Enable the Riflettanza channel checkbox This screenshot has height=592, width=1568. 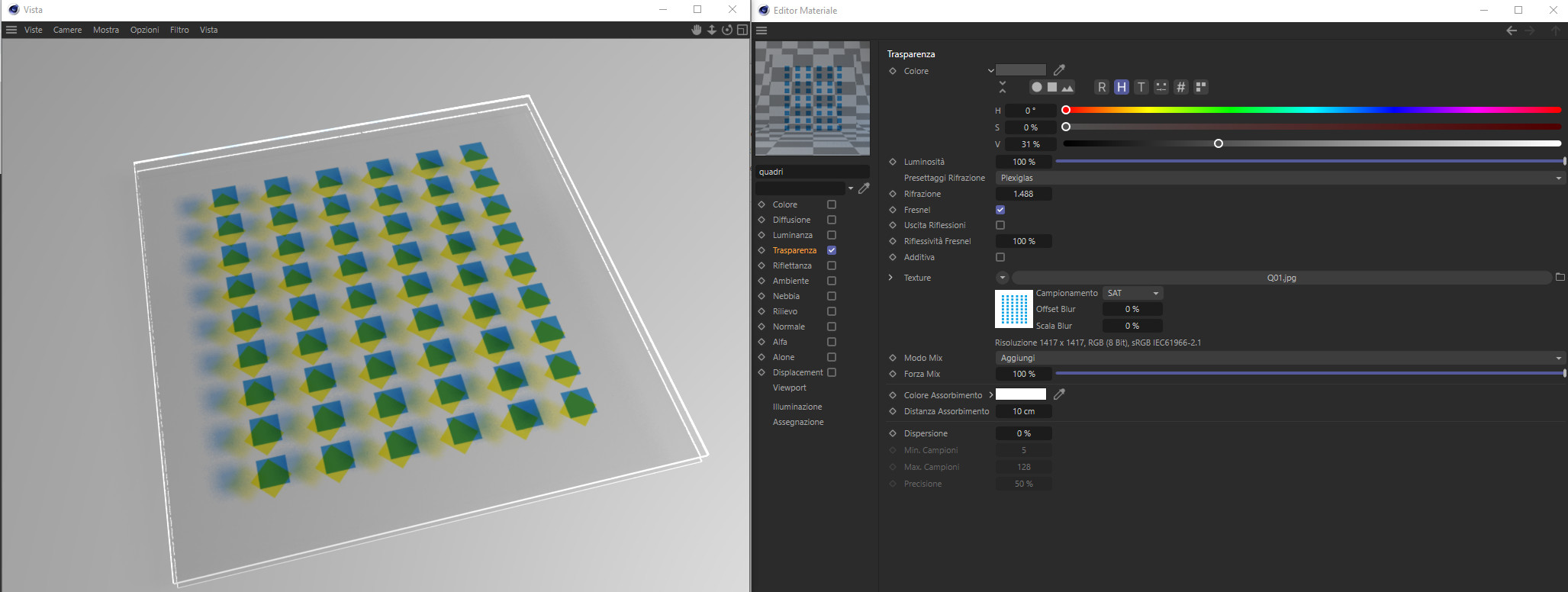(x=832, y=265)
